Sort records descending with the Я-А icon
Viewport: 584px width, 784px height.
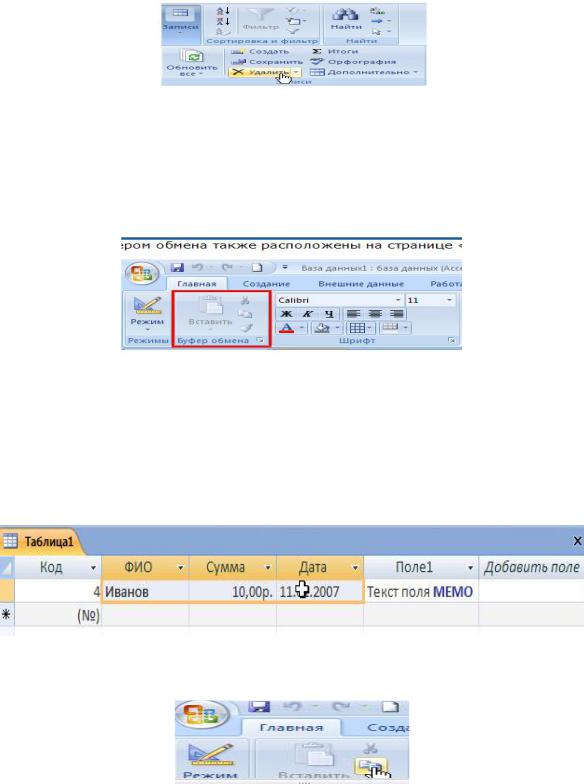click(x=223, y=22)
